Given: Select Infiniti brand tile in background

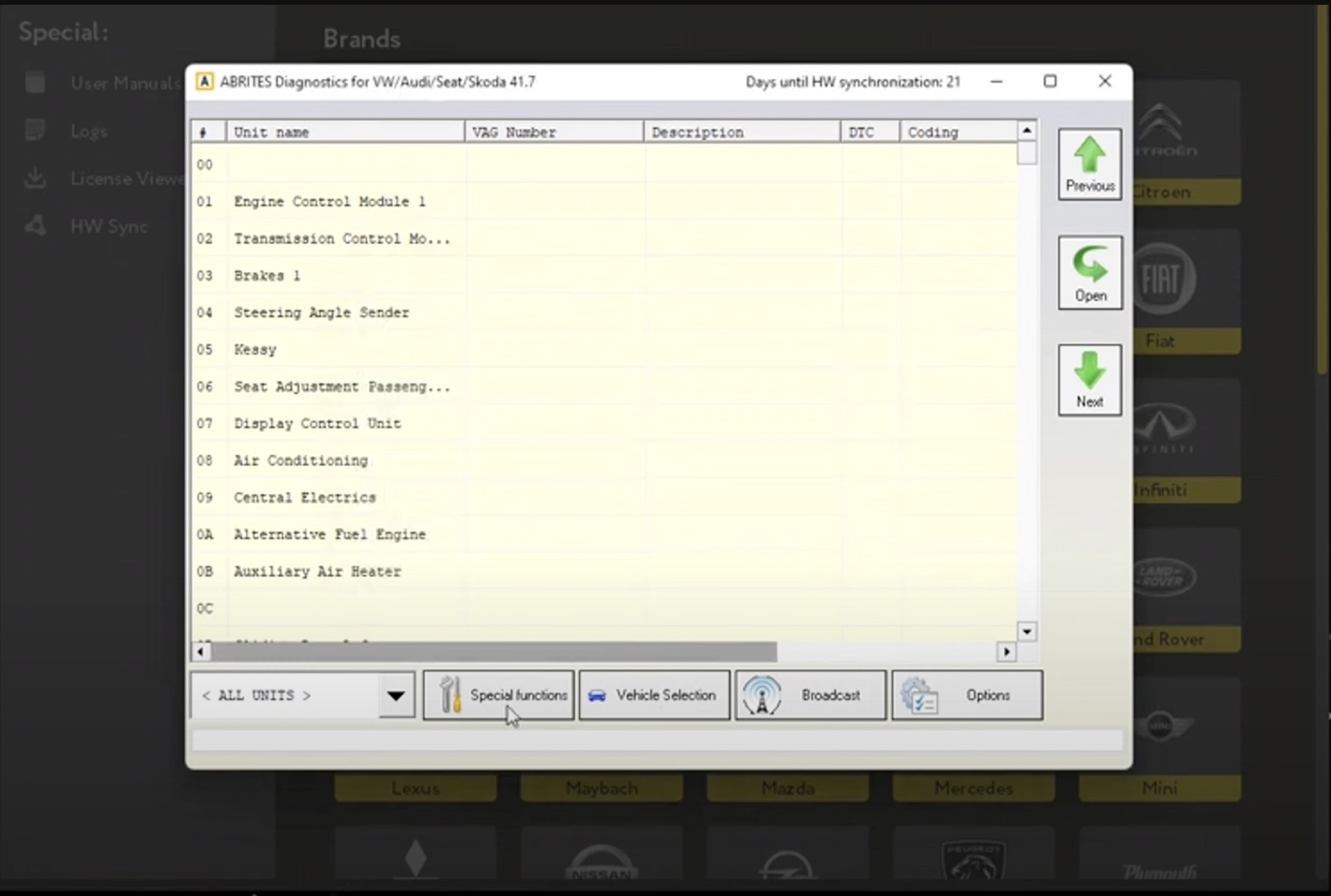Looking at the screenshot, I should pyautogui.click(x=1187, y=441).
